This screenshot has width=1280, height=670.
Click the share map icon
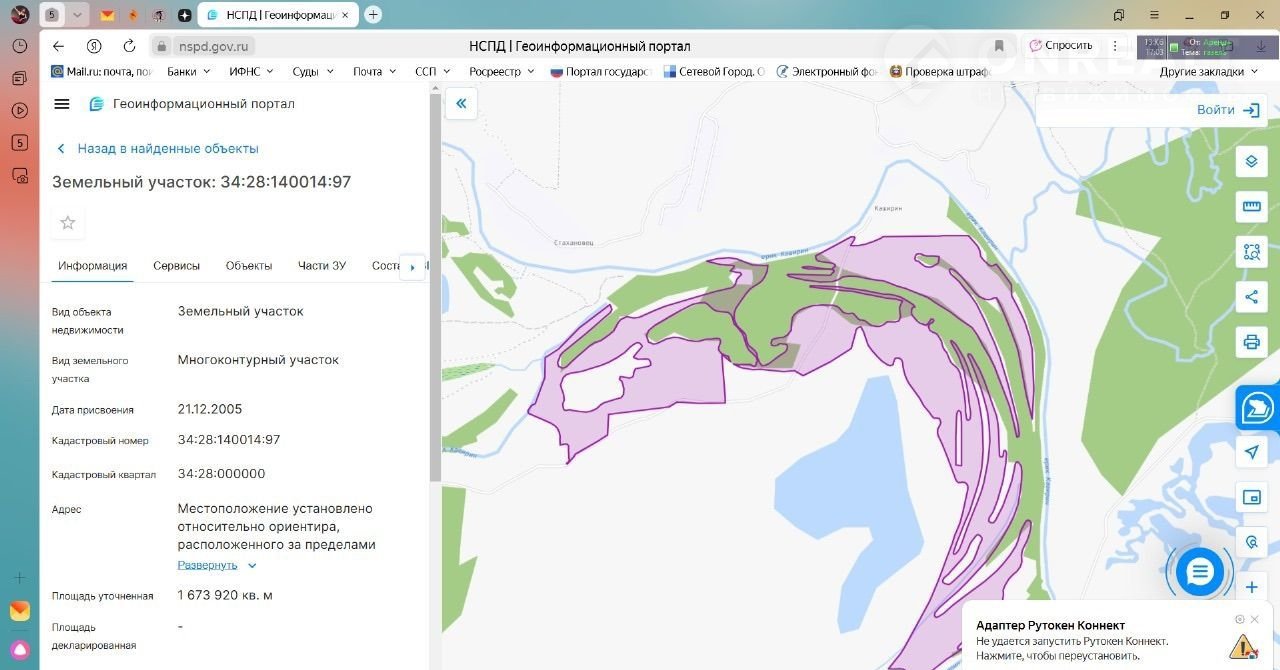(x=1251, y=297)
